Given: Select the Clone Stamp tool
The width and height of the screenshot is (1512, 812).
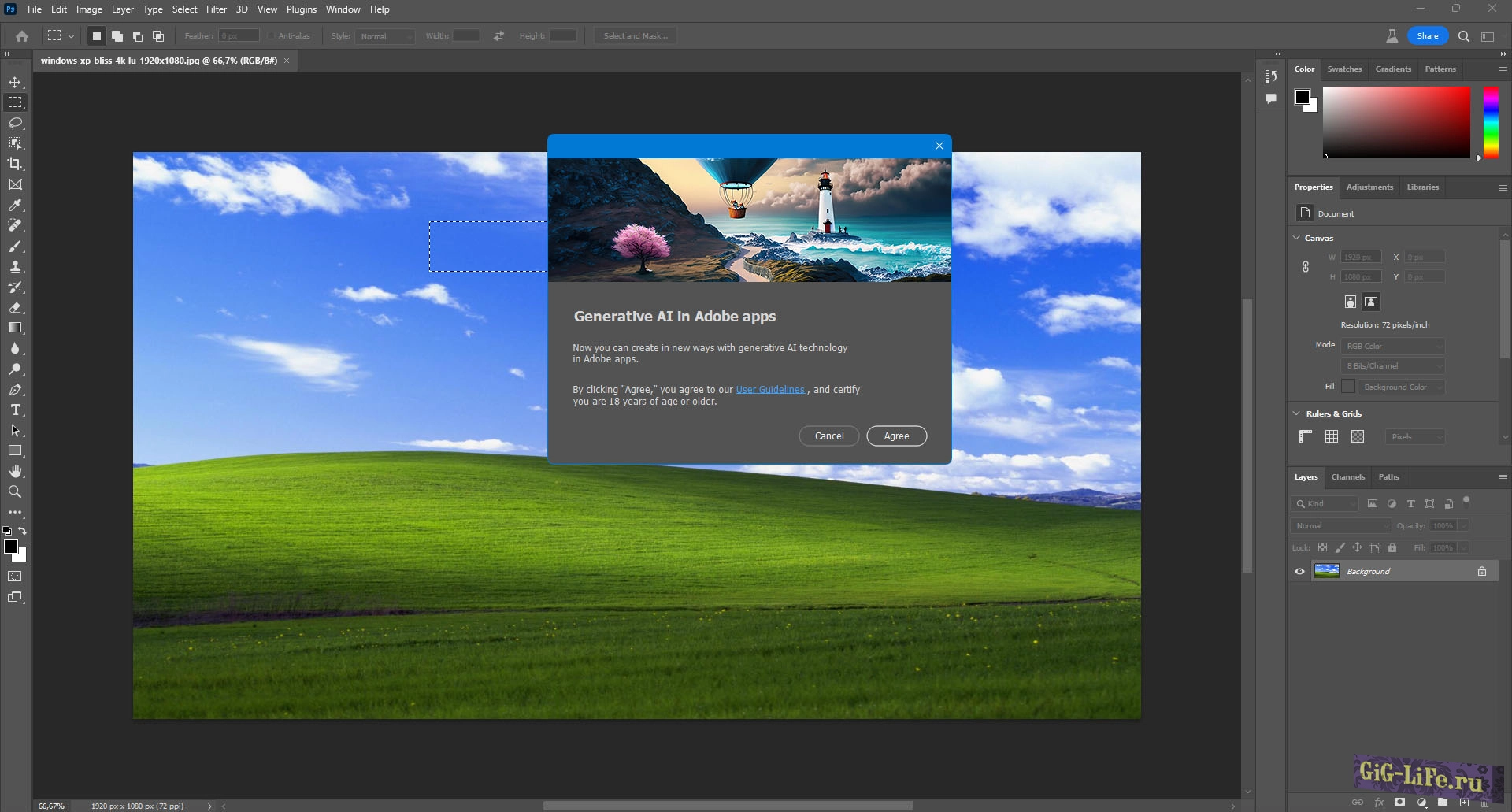Looking at the screenshot, I should tap(15, 267).
